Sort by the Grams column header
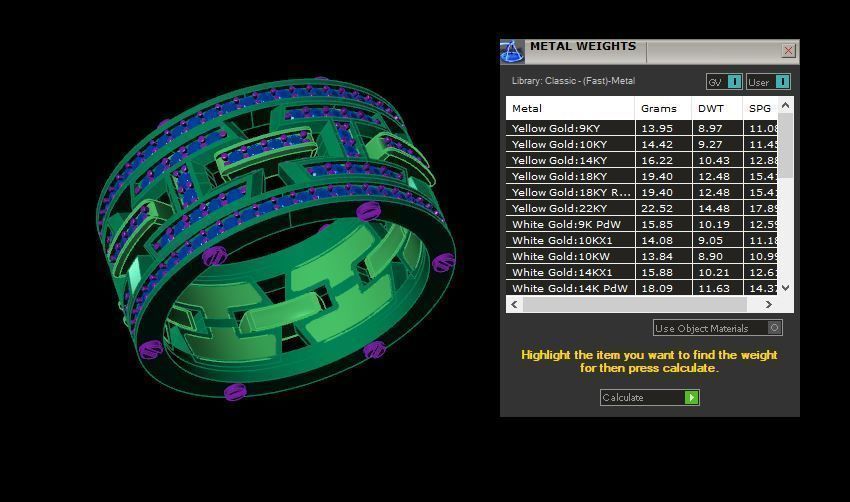This screenshot has width=850, height=502. 663,108
